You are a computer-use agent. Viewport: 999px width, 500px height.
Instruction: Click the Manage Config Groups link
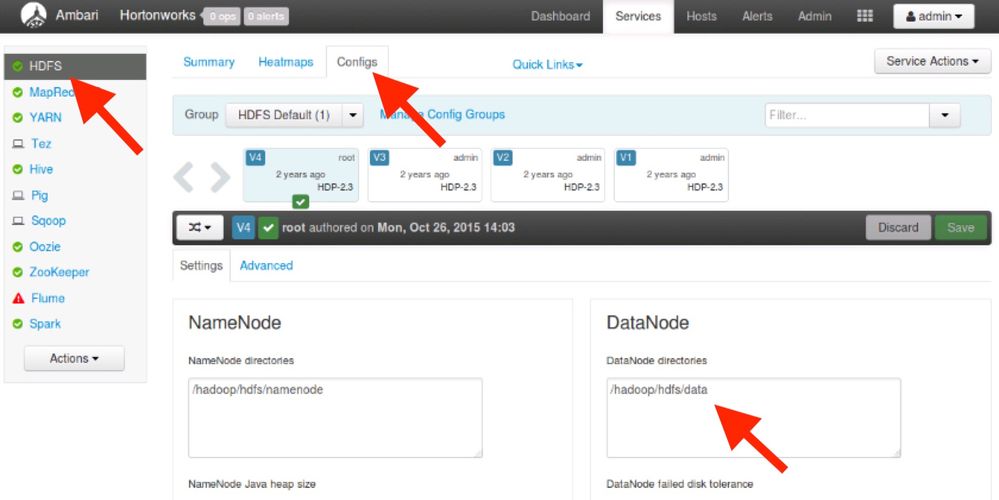(442, 115)
